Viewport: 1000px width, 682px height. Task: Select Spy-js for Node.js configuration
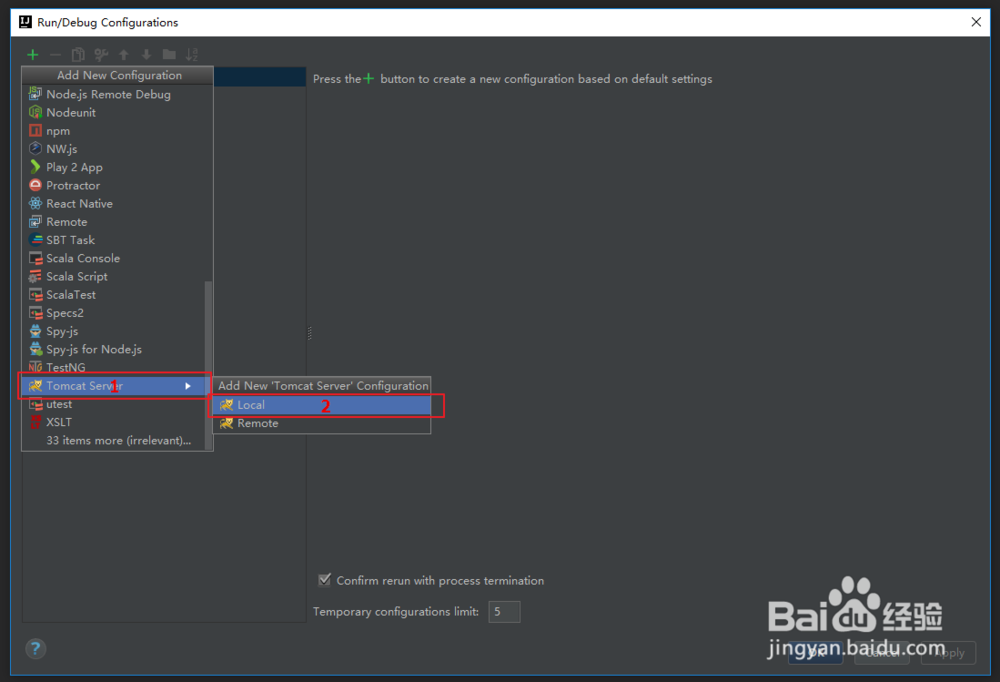click(114, 350)
